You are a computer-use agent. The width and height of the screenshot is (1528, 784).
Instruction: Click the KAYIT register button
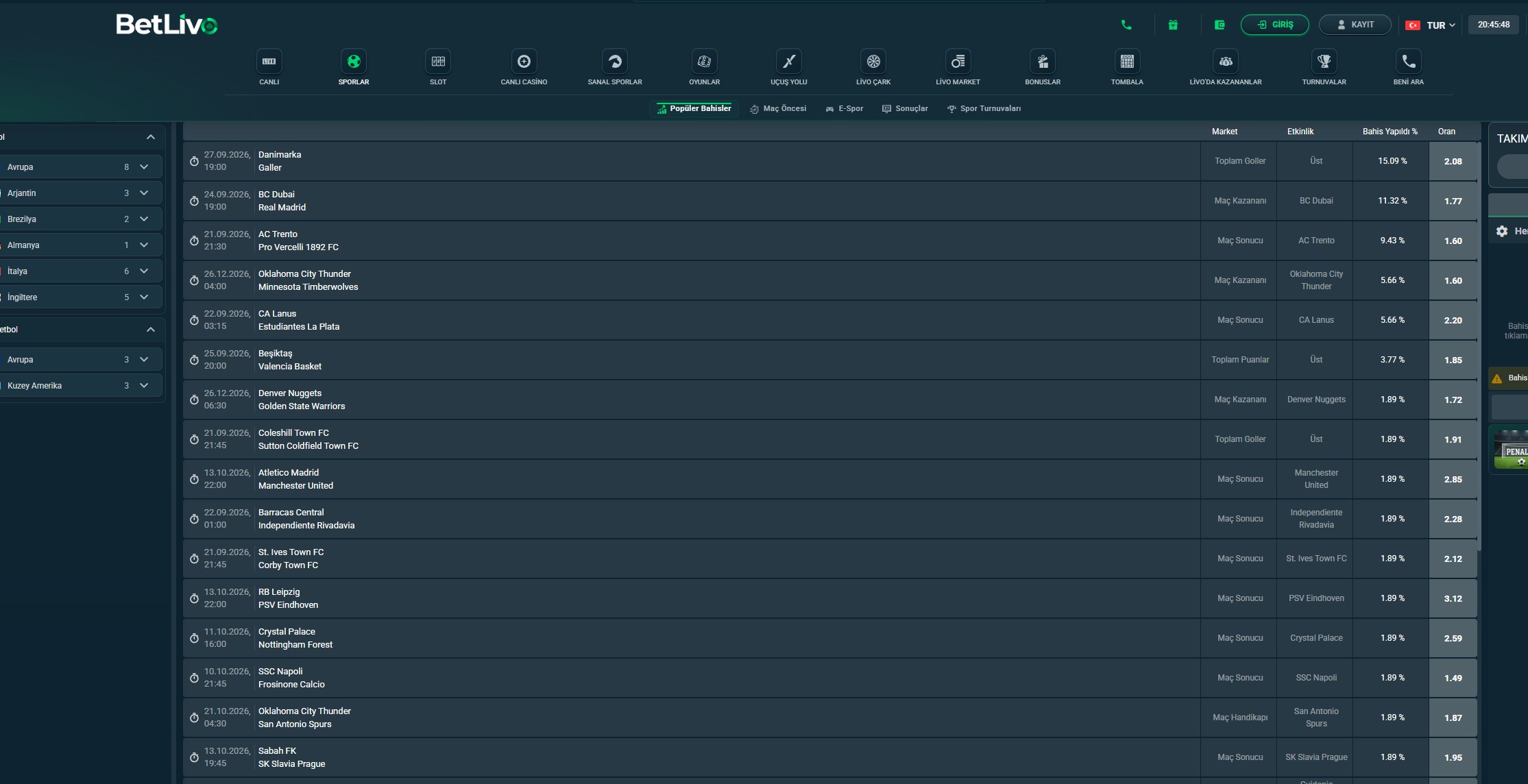(x=1355, y=25)
